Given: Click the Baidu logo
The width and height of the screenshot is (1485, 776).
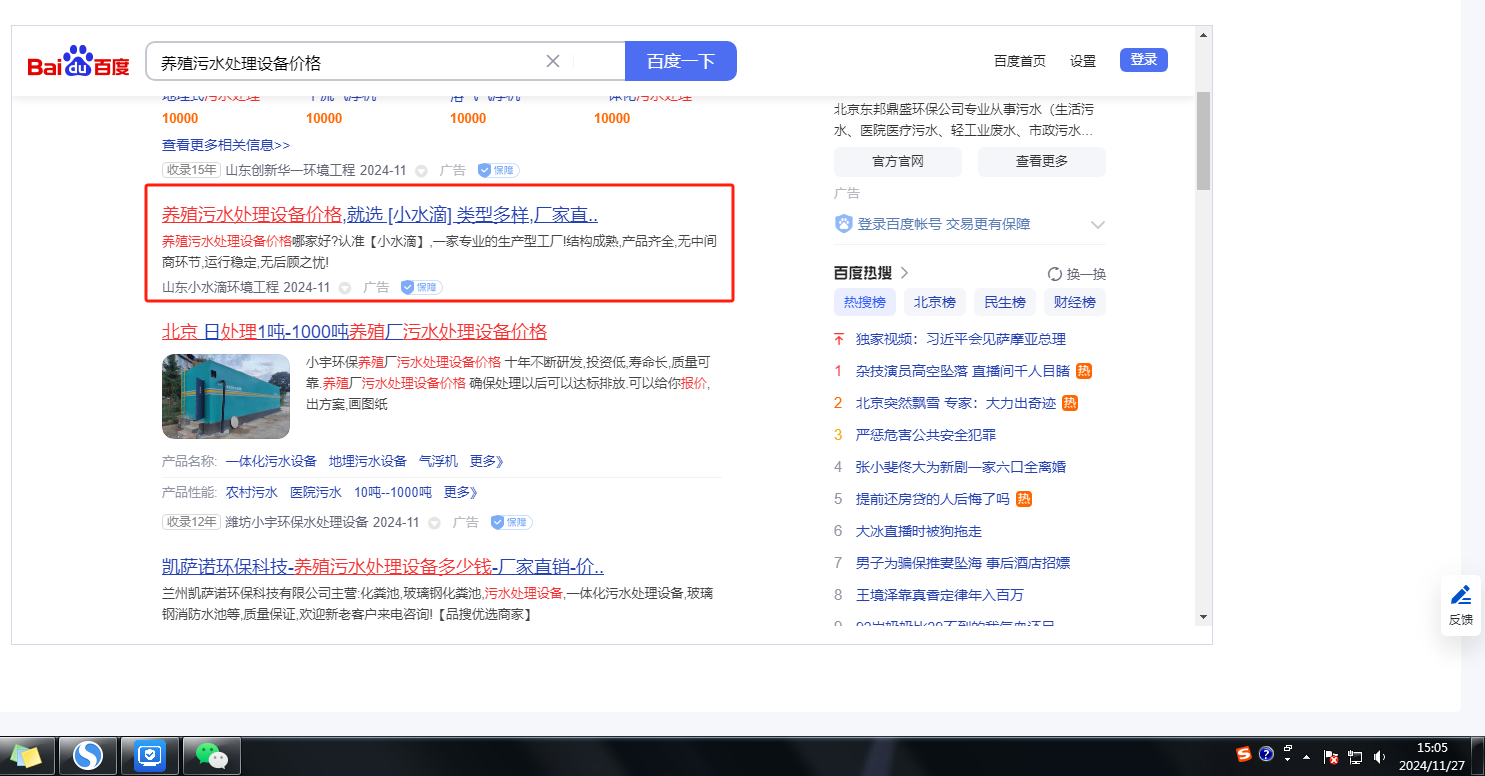Looking at the screenshot, I should tap(78, 62).
